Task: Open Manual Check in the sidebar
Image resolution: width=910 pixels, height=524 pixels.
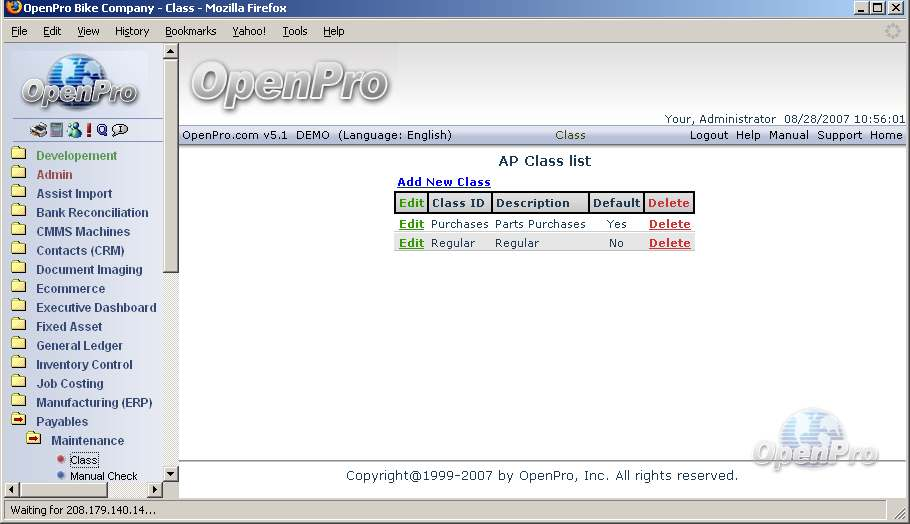Action: pos(103,476)
